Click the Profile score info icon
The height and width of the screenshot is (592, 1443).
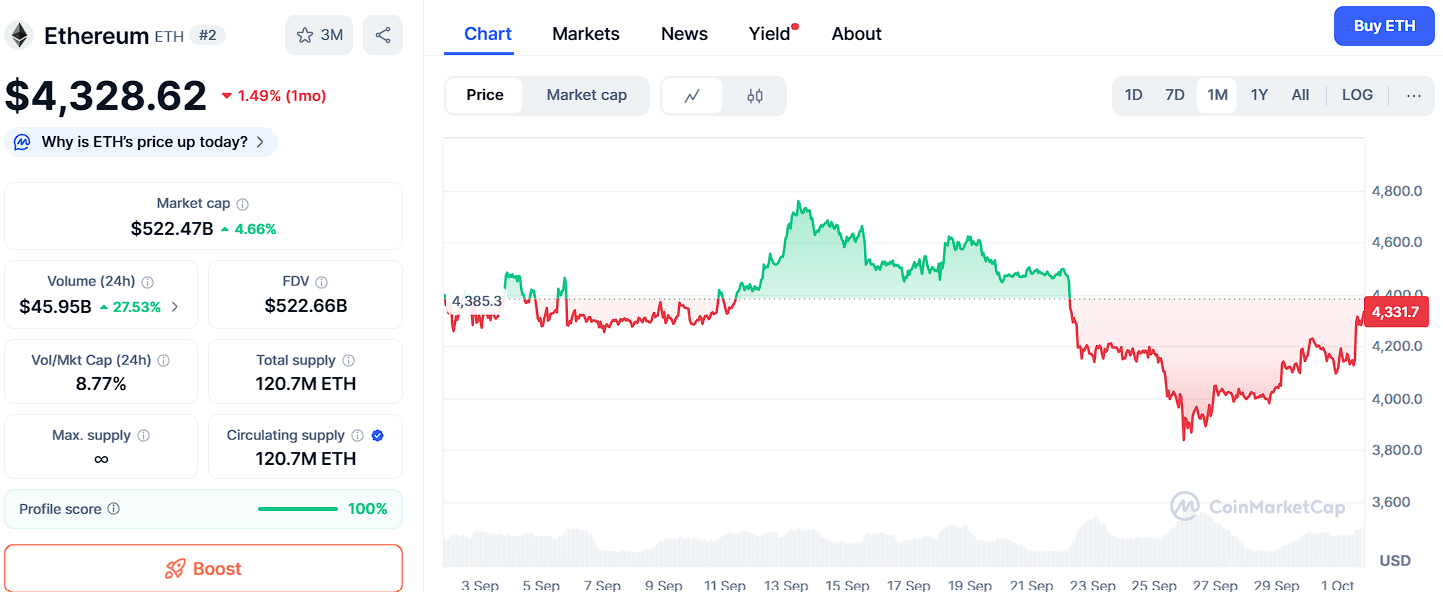[114, 509]
